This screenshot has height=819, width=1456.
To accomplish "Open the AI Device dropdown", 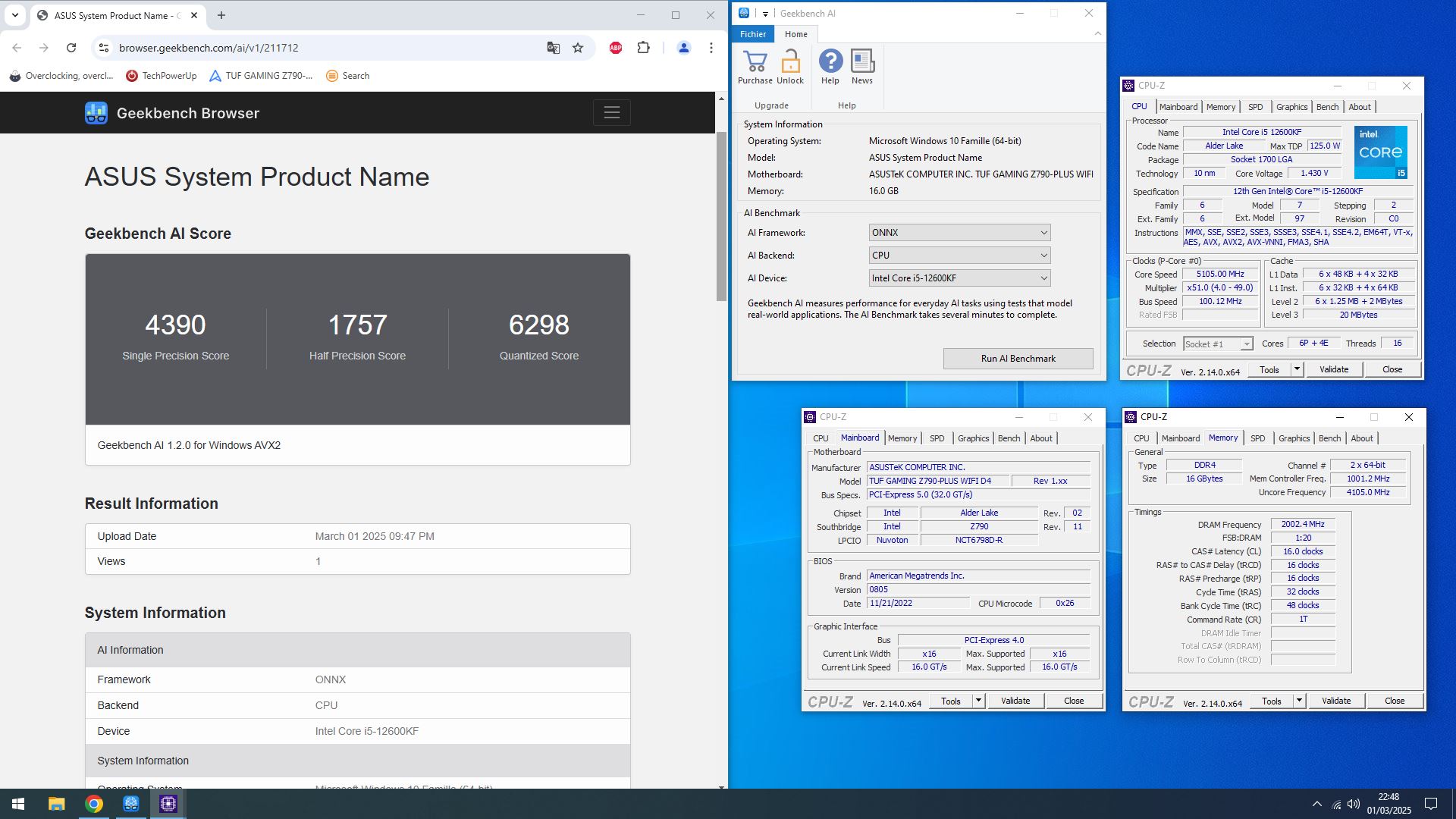I will click(x=959, y=278).
